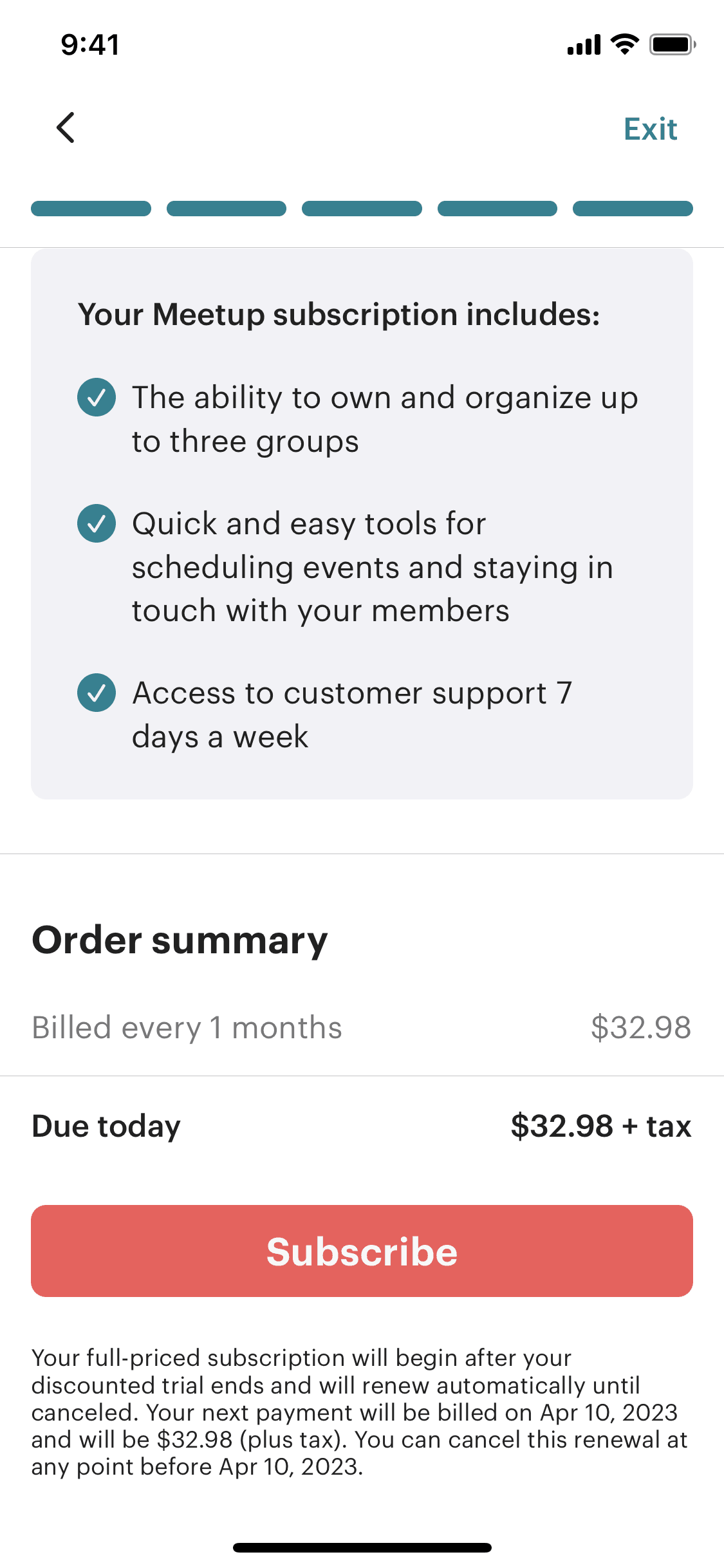The width and height of the screenshot is (724, 1568).
Task: Tap checkmark icon beside three groups benefit
Action: pos(97,397)
